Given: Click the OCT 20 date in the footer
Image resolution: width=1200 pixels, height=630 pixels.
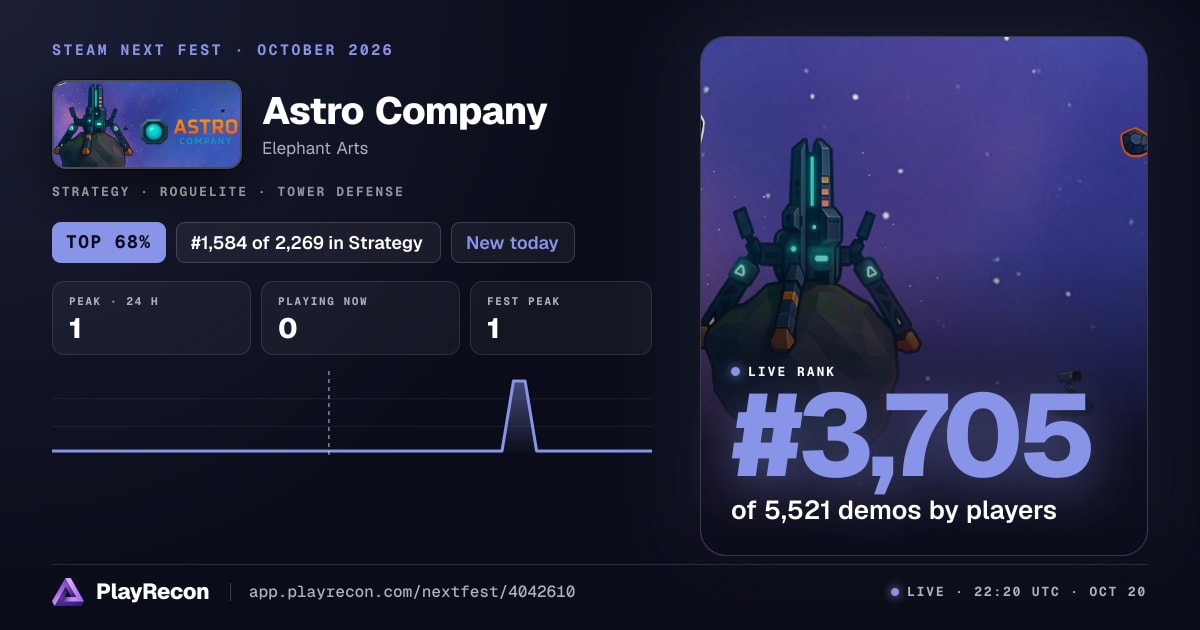Looking at the screenshot, I should (x=1117, y=592).
